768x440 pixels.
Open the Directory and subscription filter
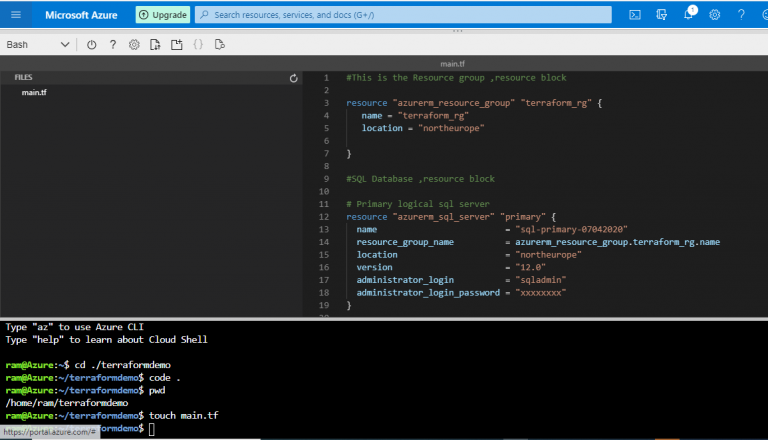tap(661, 15)
